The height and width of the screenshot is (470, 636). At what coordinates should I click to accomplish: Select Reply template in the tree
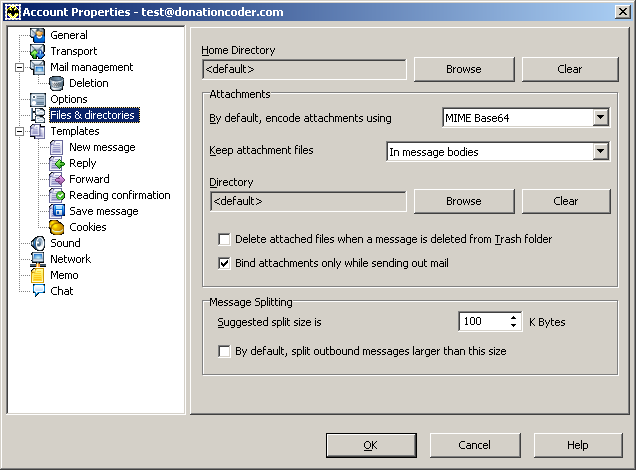82,163
